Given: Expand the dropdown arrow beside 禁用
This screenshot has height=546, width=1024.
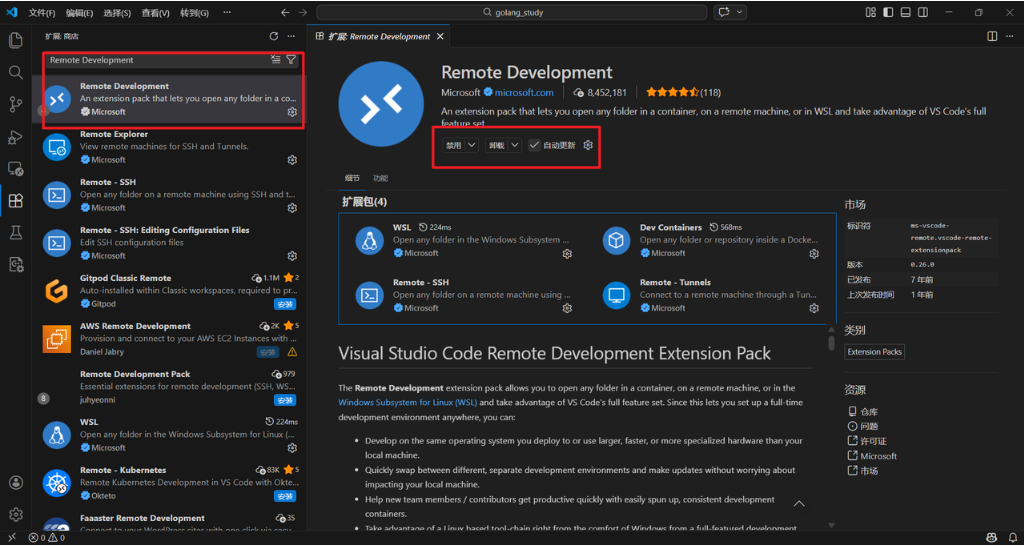Looking at the screenshot, I should pos(472,145).
